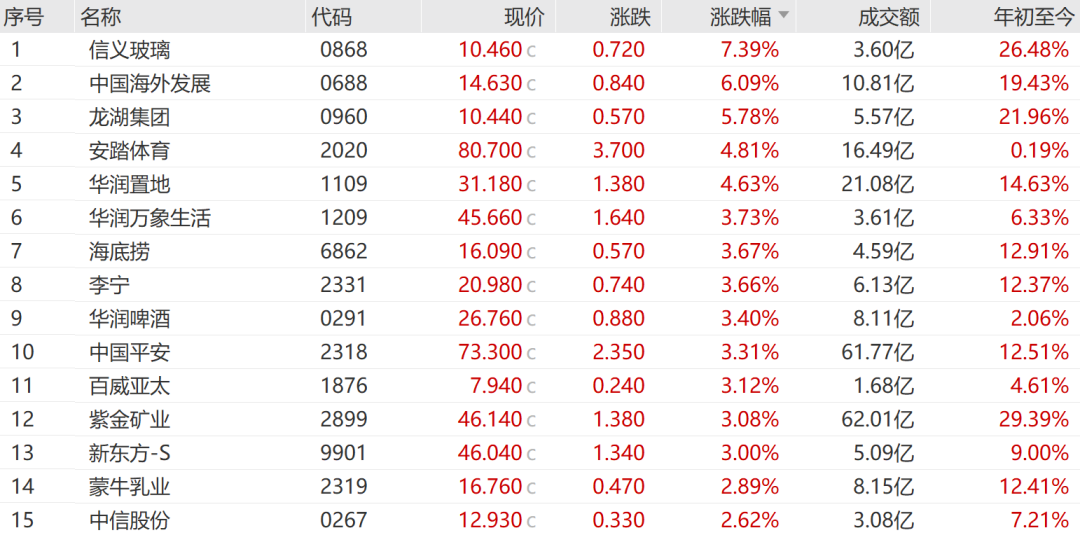
Task: Open the 信义玻璃 stock row
Action: click(130, 50)
